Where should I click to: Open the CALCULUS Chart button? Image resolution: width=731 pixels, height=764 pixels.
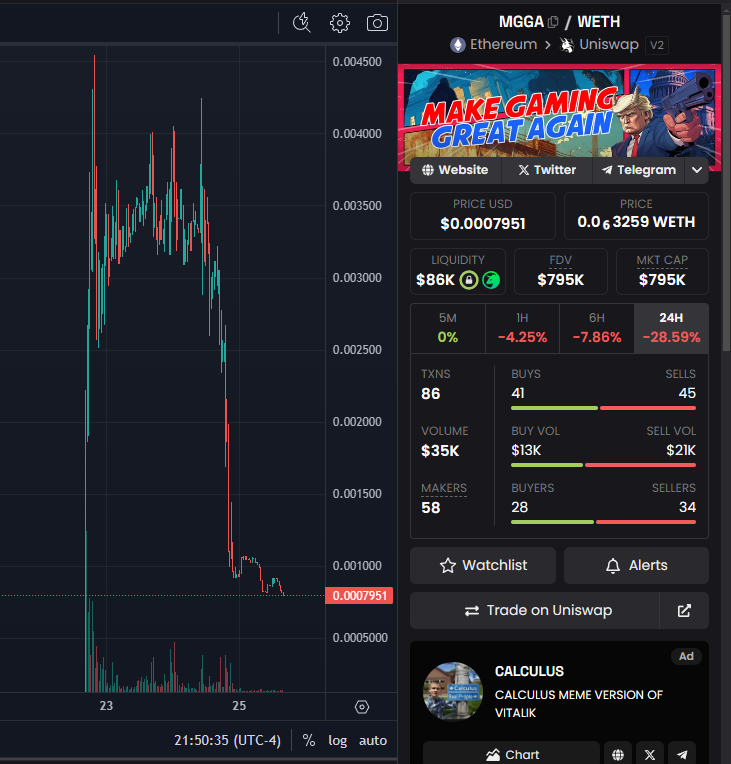[511, 755]
